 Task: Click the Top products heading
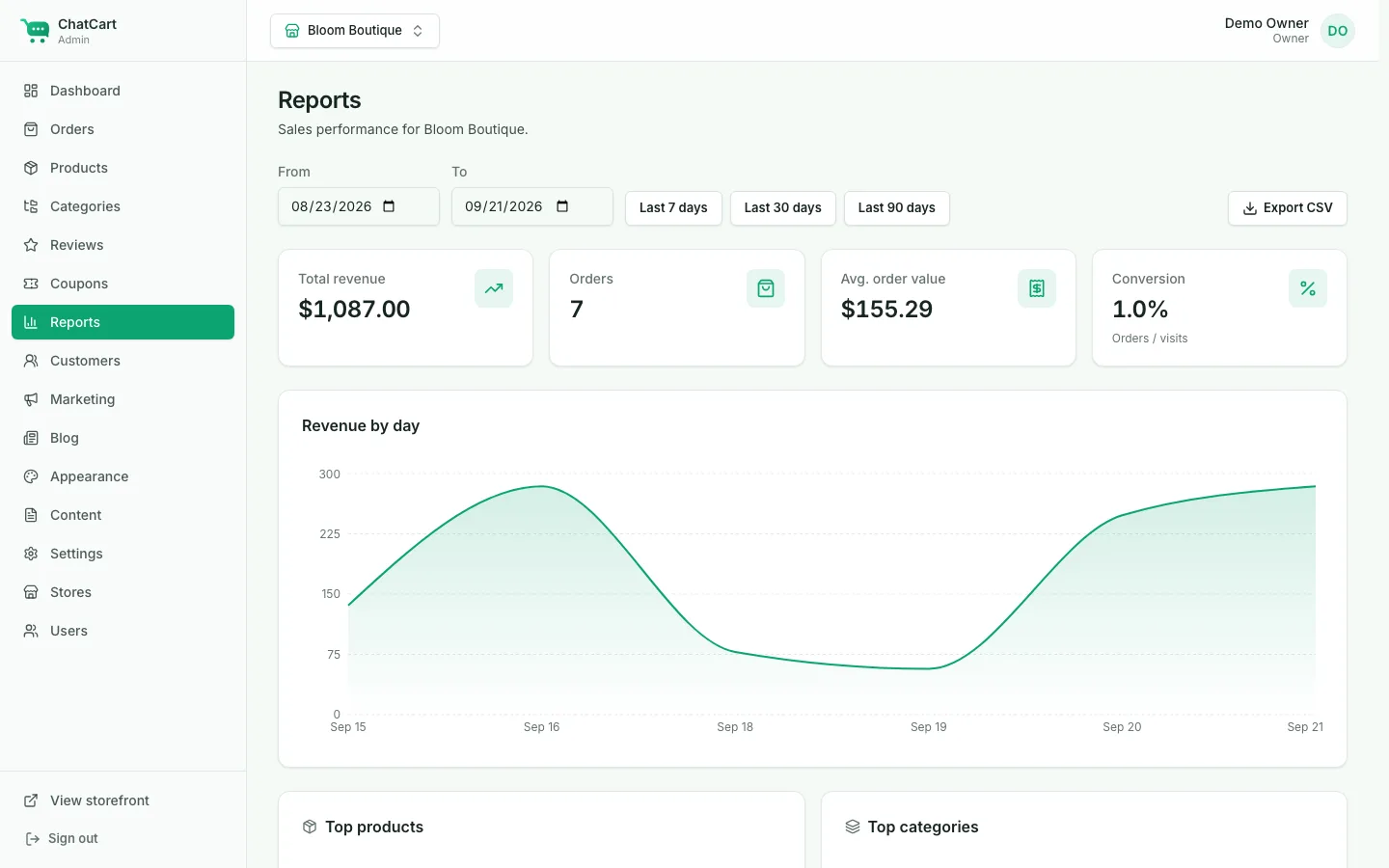pyautogui.click(x=374, y=827)
